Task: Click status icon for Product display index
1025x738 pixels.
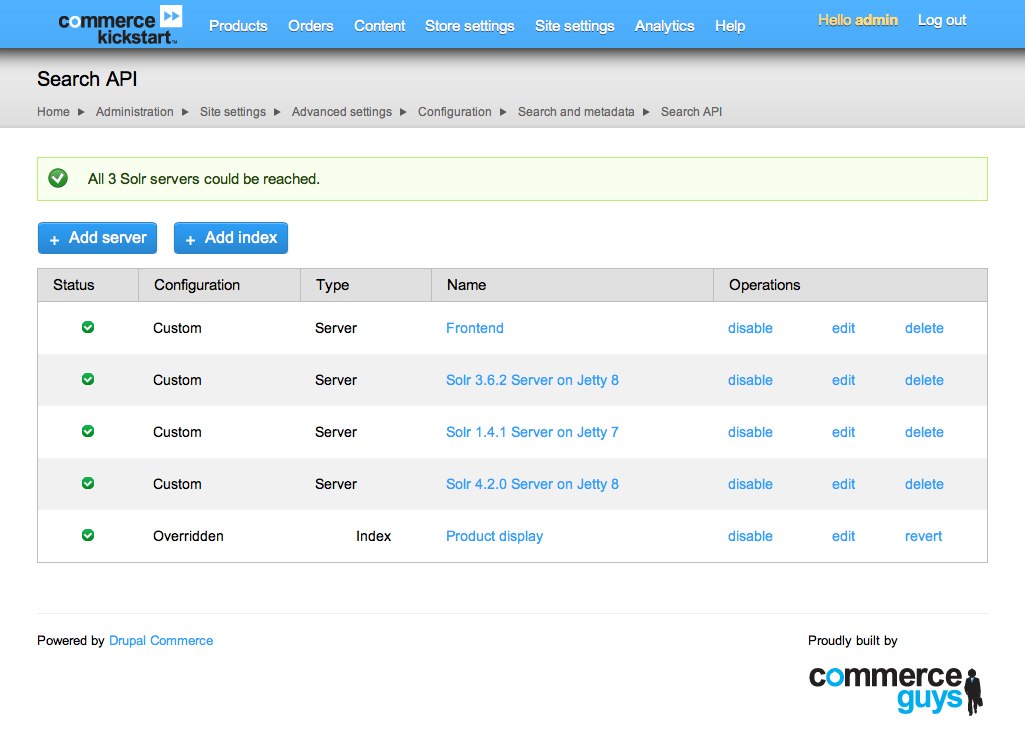Action: [88, 535]
